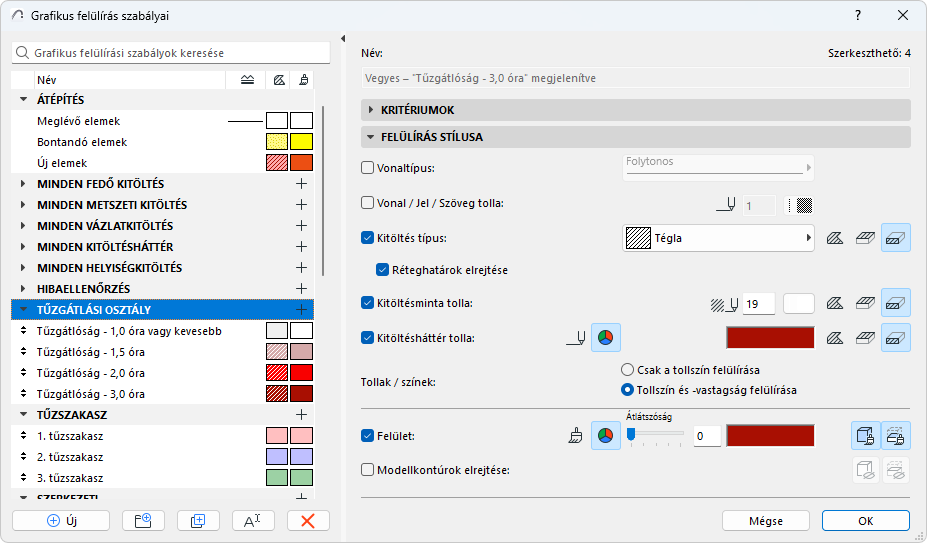
Task: Click Kitöltésminta tolla pen number field 19
Action: (x=759, y=303)
